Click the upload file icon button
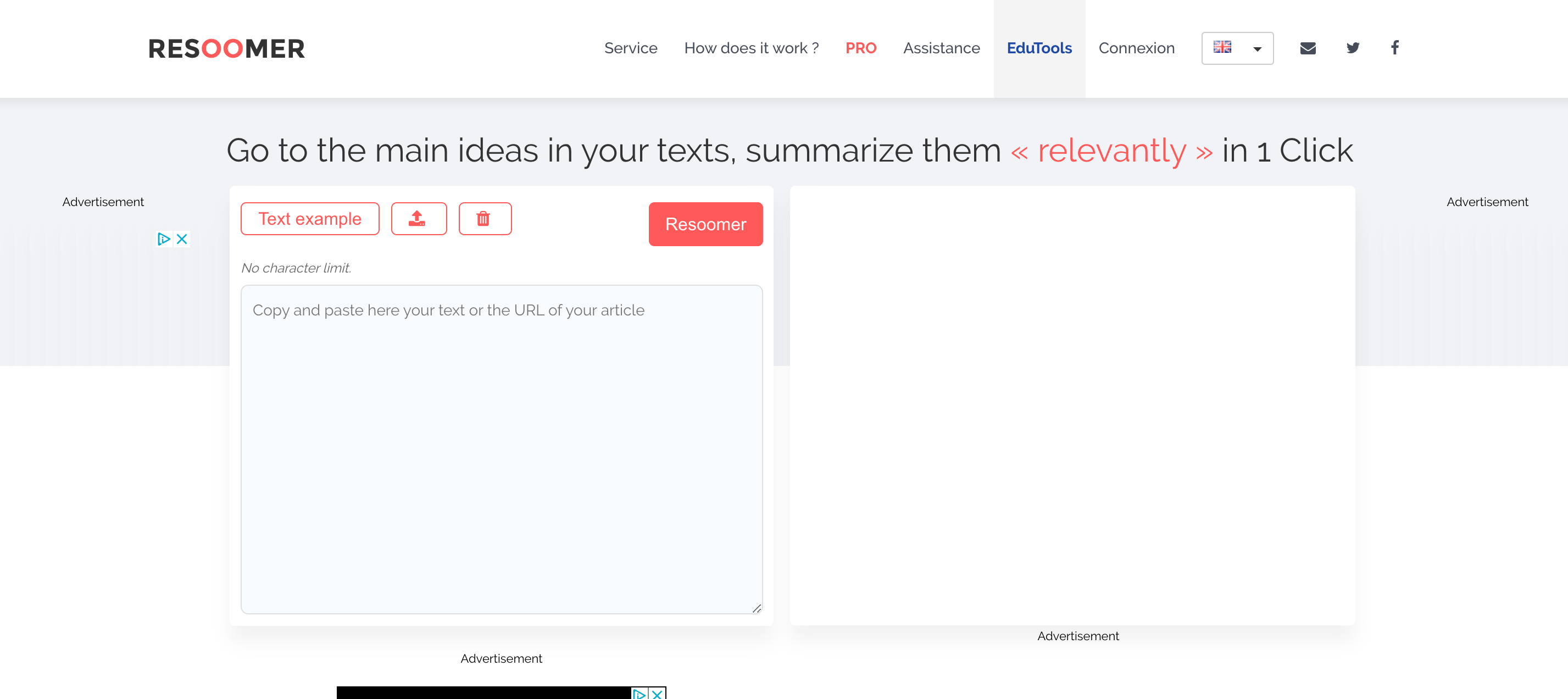1568x699 pixels. (419, 219)
